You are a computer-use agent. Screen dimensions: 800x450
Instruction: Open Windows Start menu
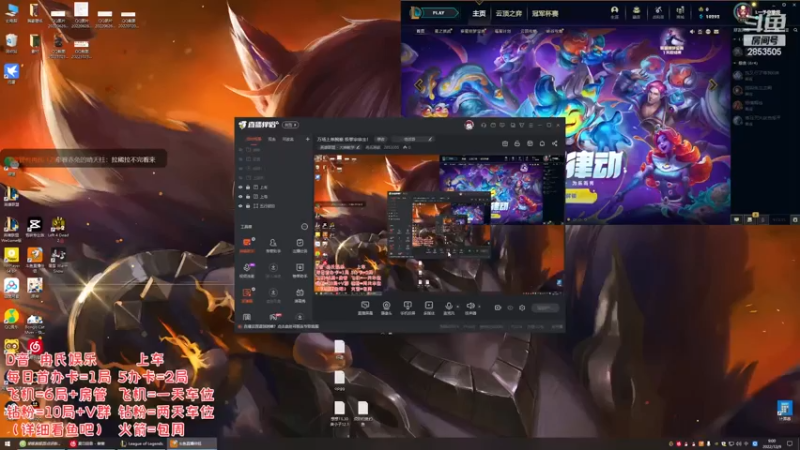[x=7, y=443]
